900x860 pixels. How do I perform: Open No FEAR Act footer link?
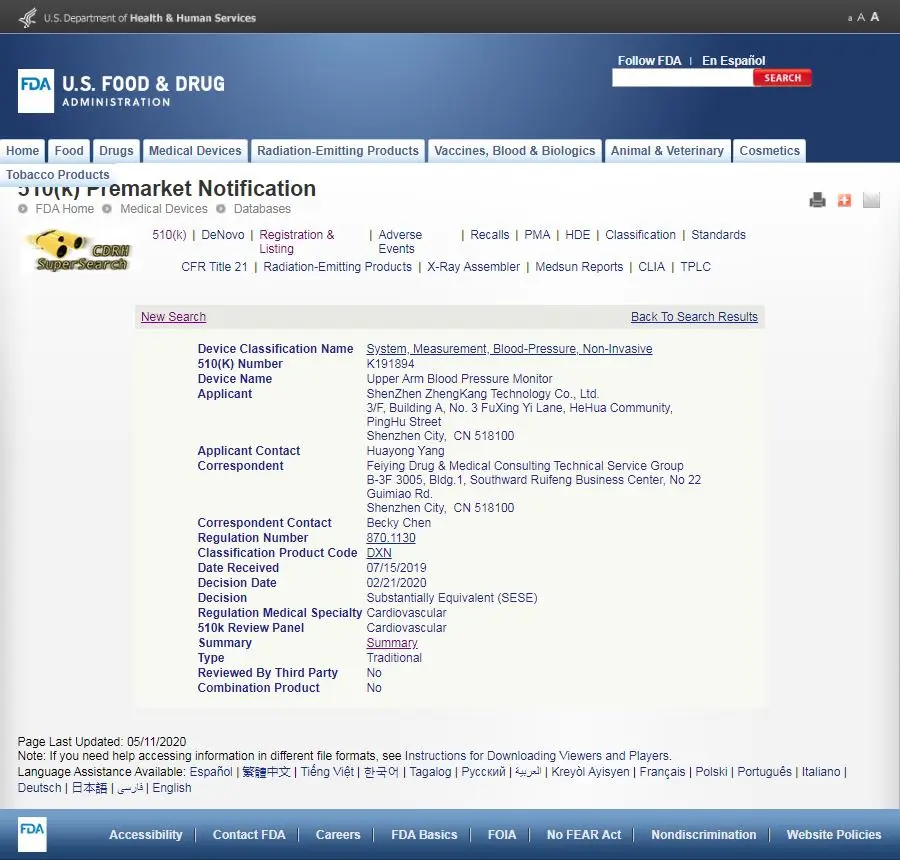click(584, 835)
